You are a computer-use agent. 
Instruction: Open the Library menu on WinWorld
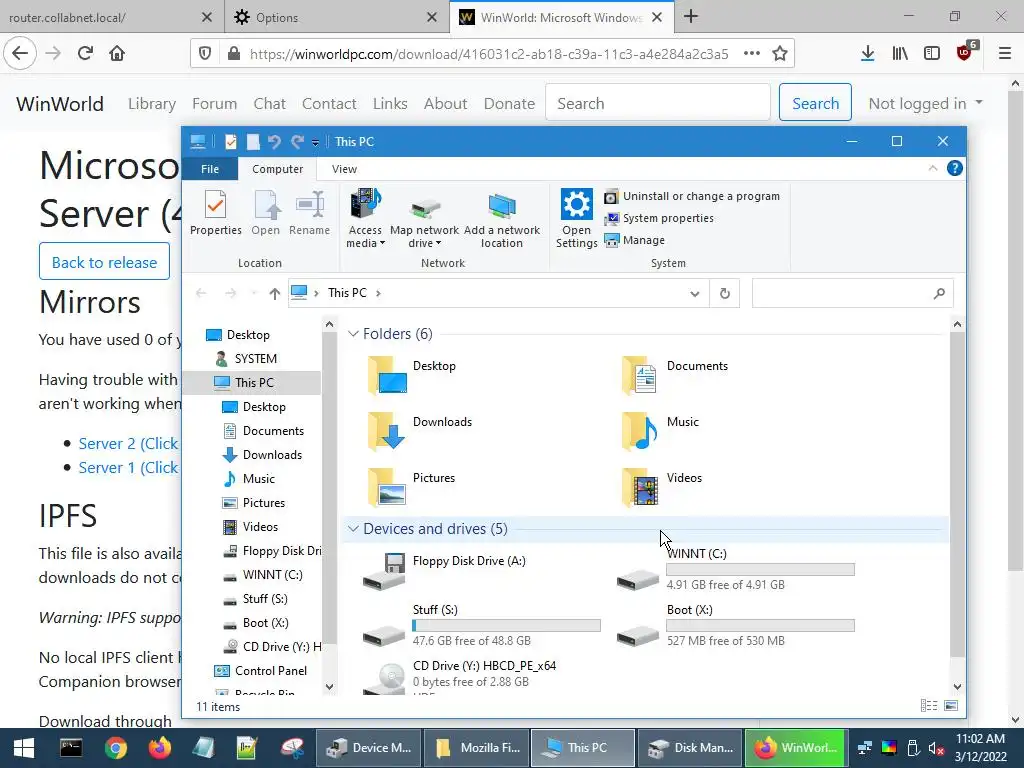click(152, 103)
